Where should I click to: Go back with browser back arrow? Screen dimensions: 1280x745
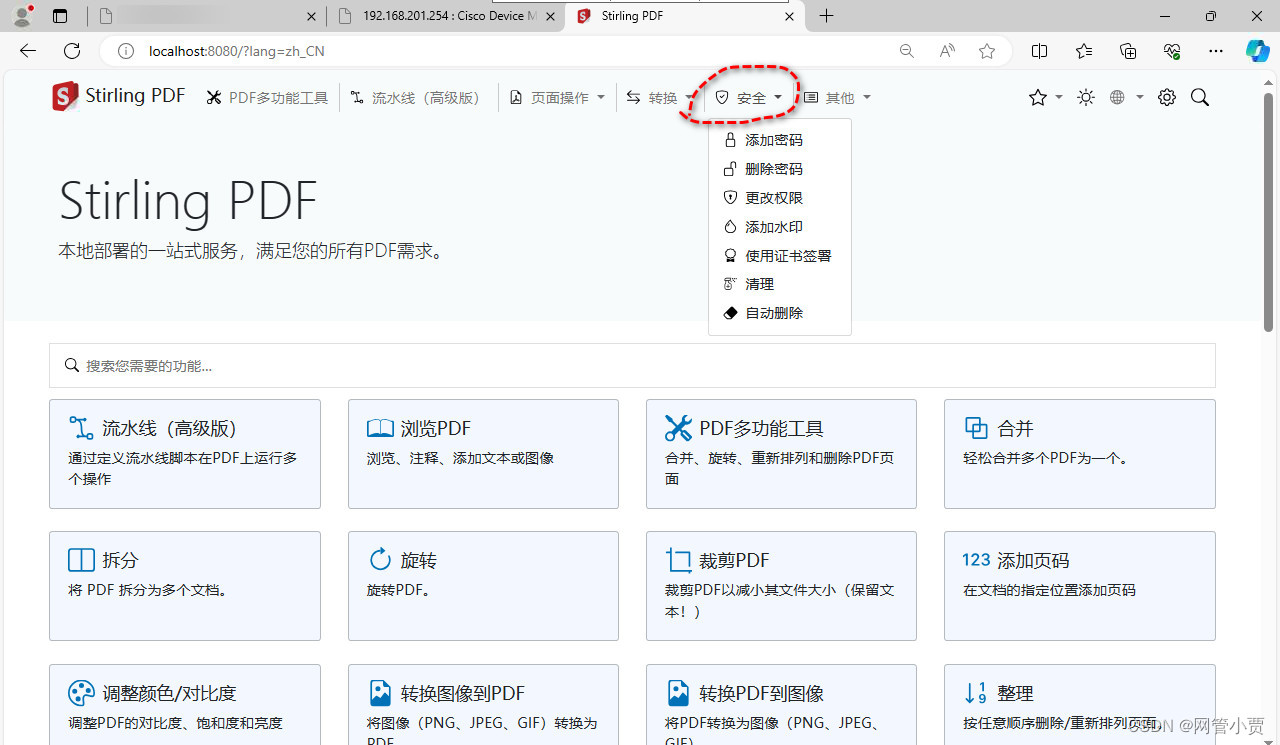pyautogui.click(x=28, y=51)
